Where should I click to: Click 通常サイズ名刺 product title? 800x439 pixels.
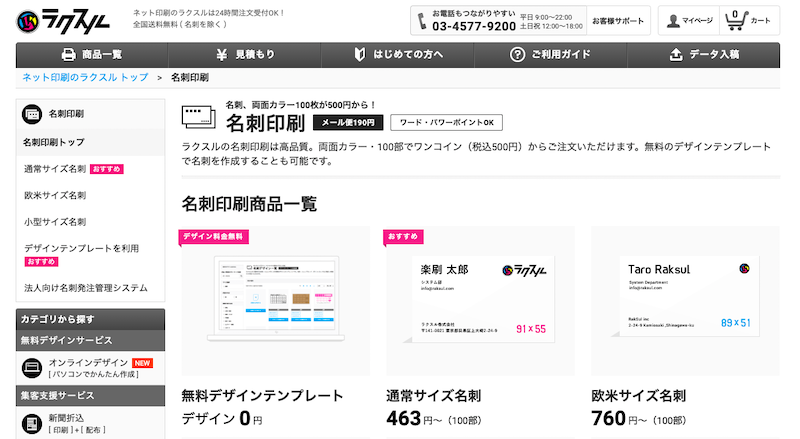[434, 396]
